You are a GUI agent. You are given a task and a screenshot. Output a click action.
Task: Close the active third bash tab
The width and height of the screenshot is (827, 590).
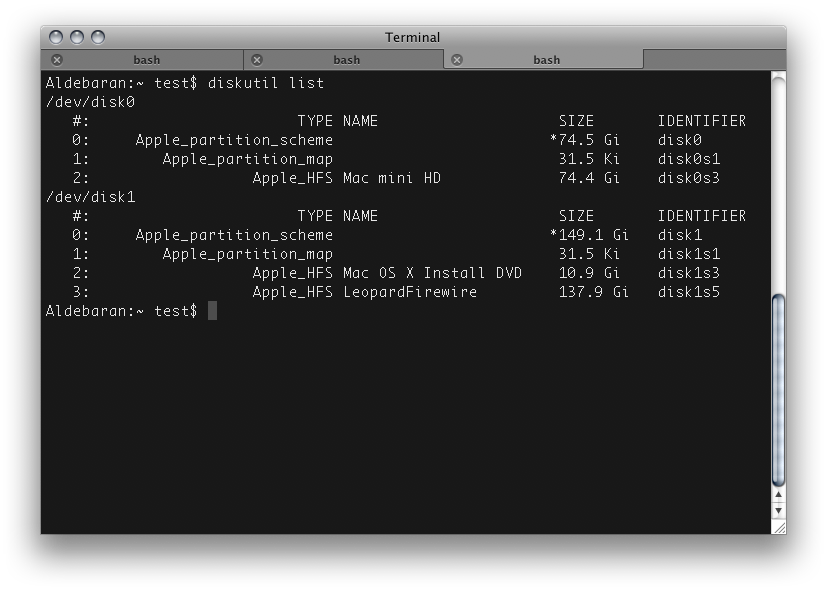(x=457, y=60)
